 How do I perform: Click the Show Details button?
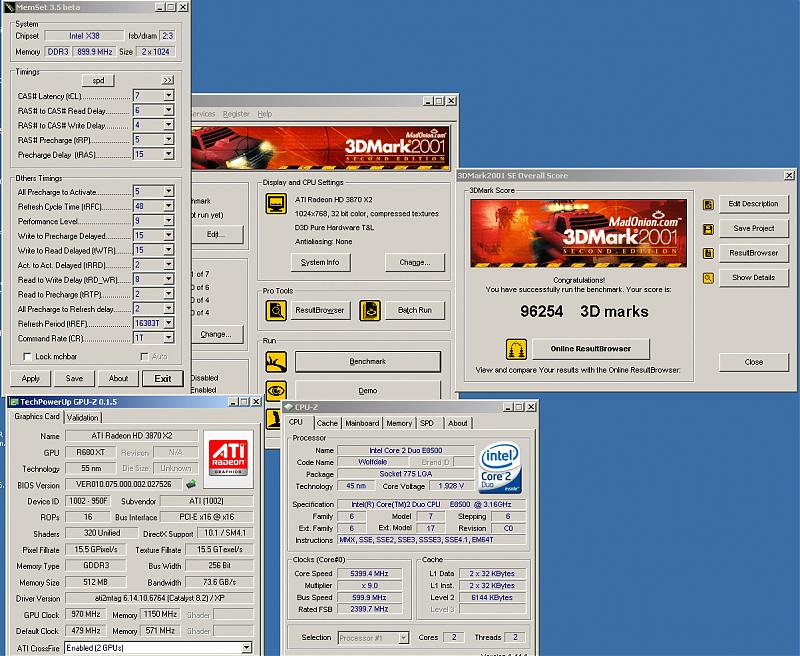coord(754,277)
